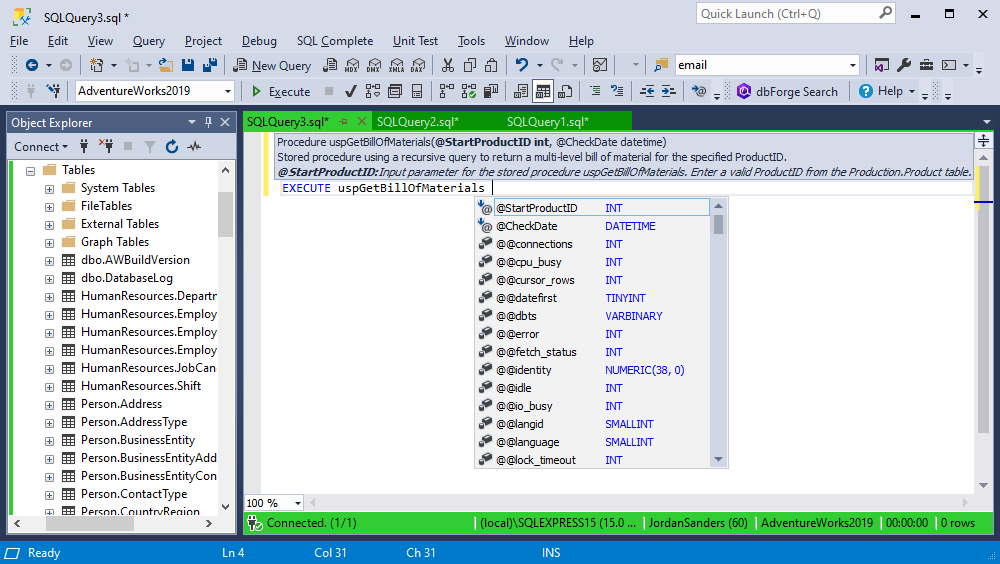Switch to the SQLQuery2.sql tab
1000x564 pixels.
click(418, 121)
